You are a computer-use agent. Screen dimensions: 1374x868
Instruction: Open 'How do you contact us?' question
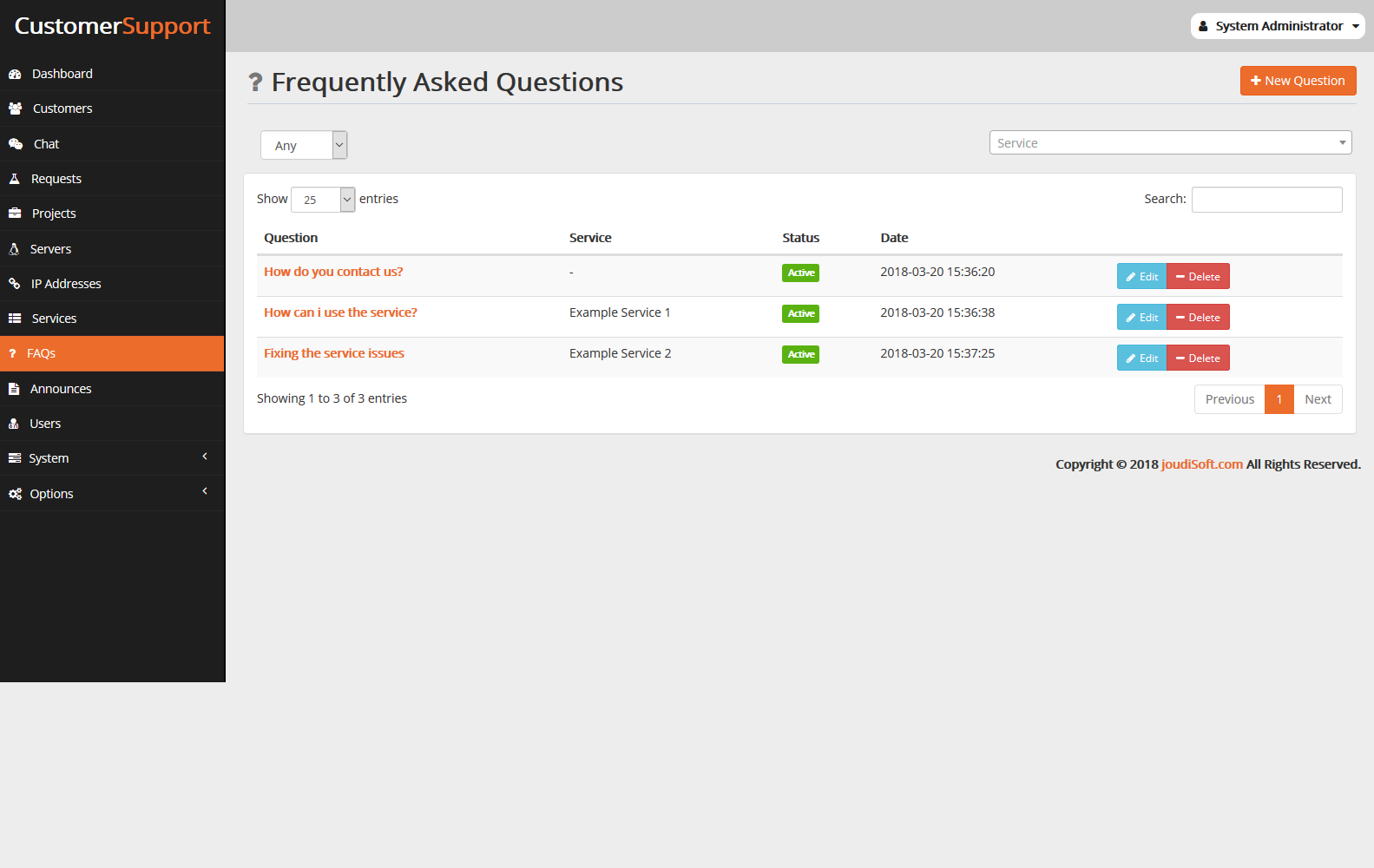click(x=333, y=272)
